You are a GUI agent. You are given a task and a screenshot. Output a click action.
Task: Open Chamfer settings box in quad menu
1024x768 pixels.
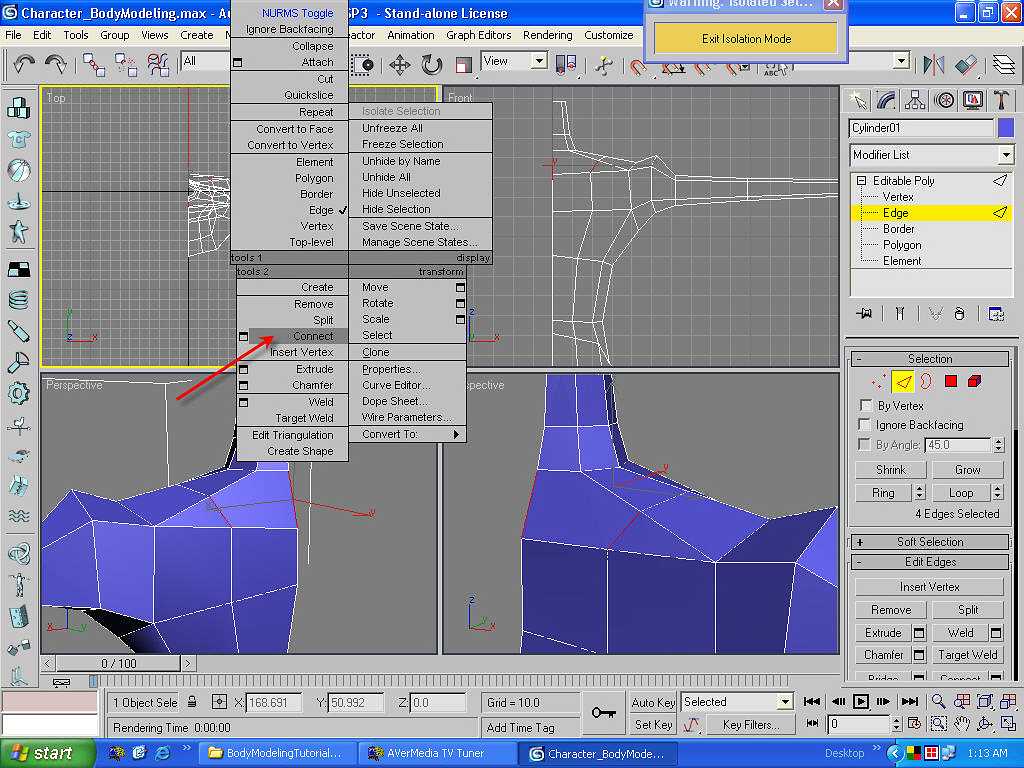pyautogui.click(x=243, y=385)
